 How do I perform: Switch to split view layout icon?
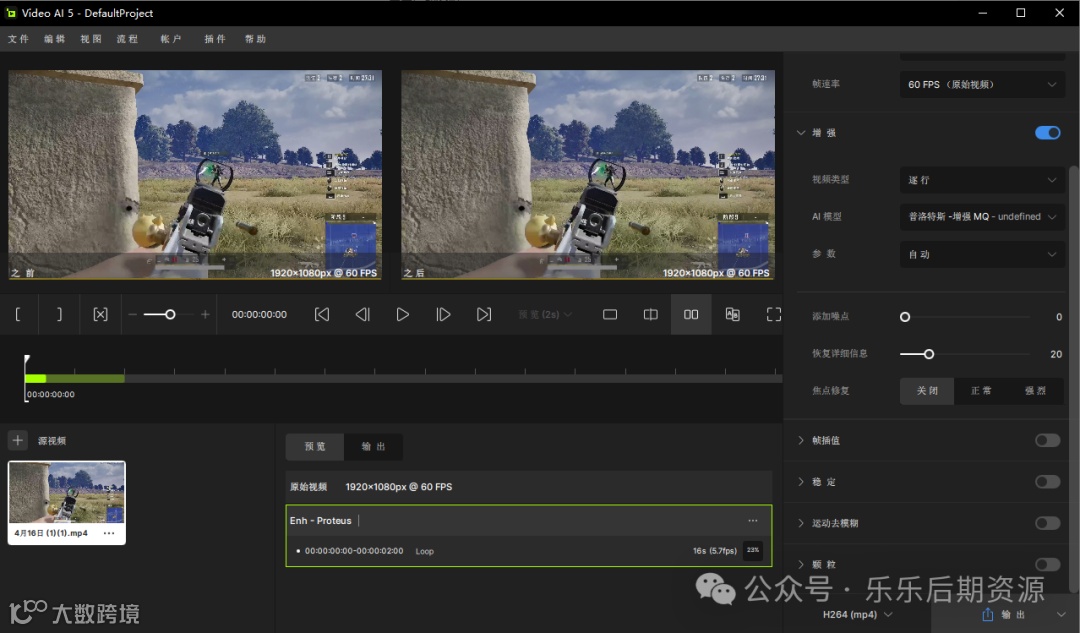tap(650, 314)
